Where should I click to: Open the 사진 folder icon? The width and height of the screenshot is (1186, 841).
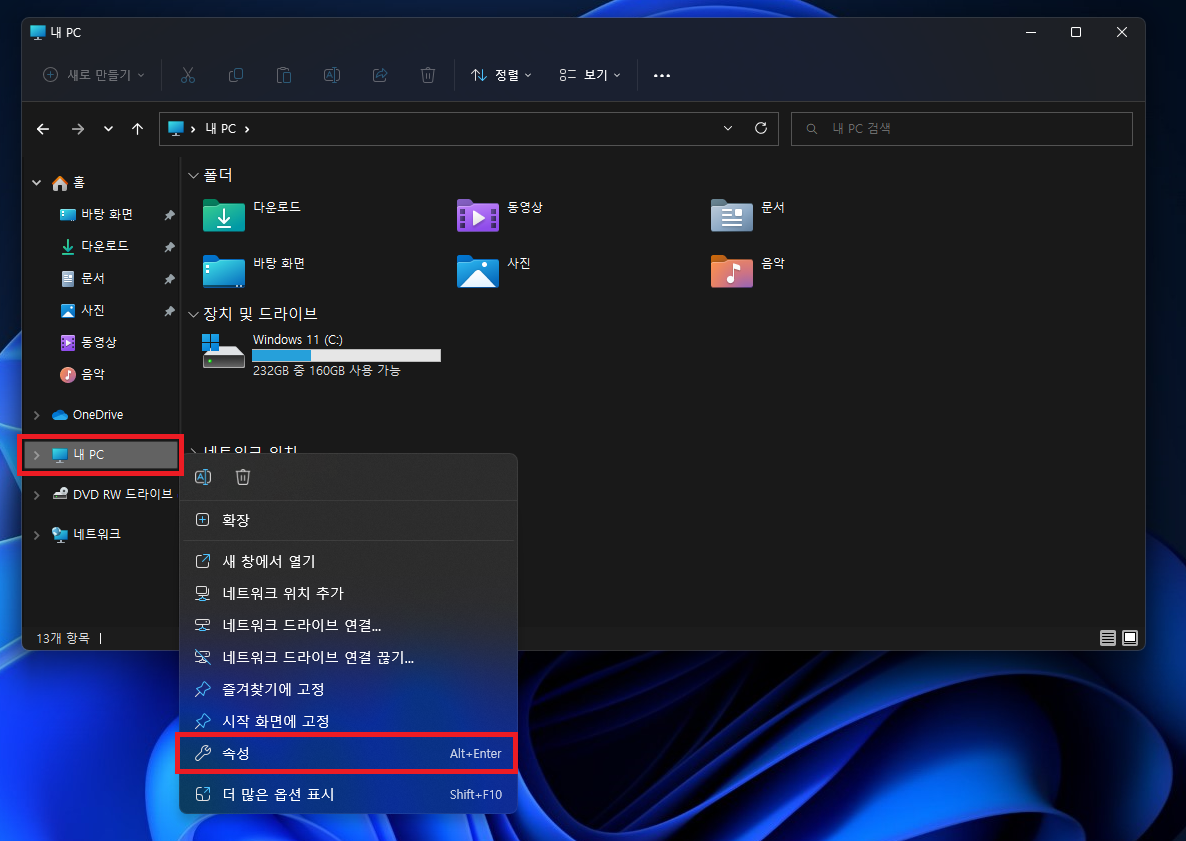coord(477,272)
